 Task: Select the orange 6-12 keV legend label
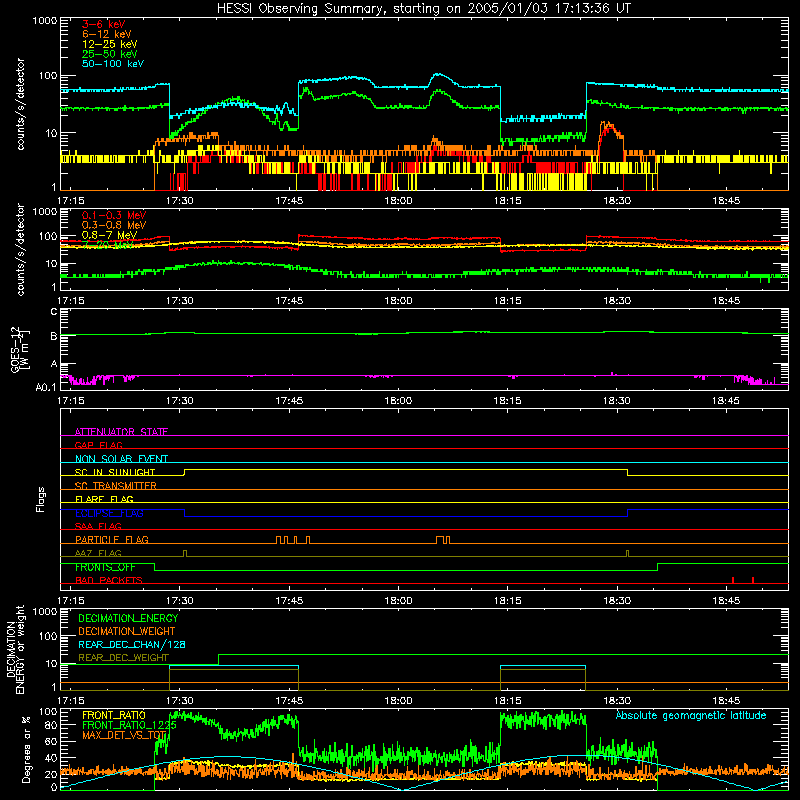(107, 34)
